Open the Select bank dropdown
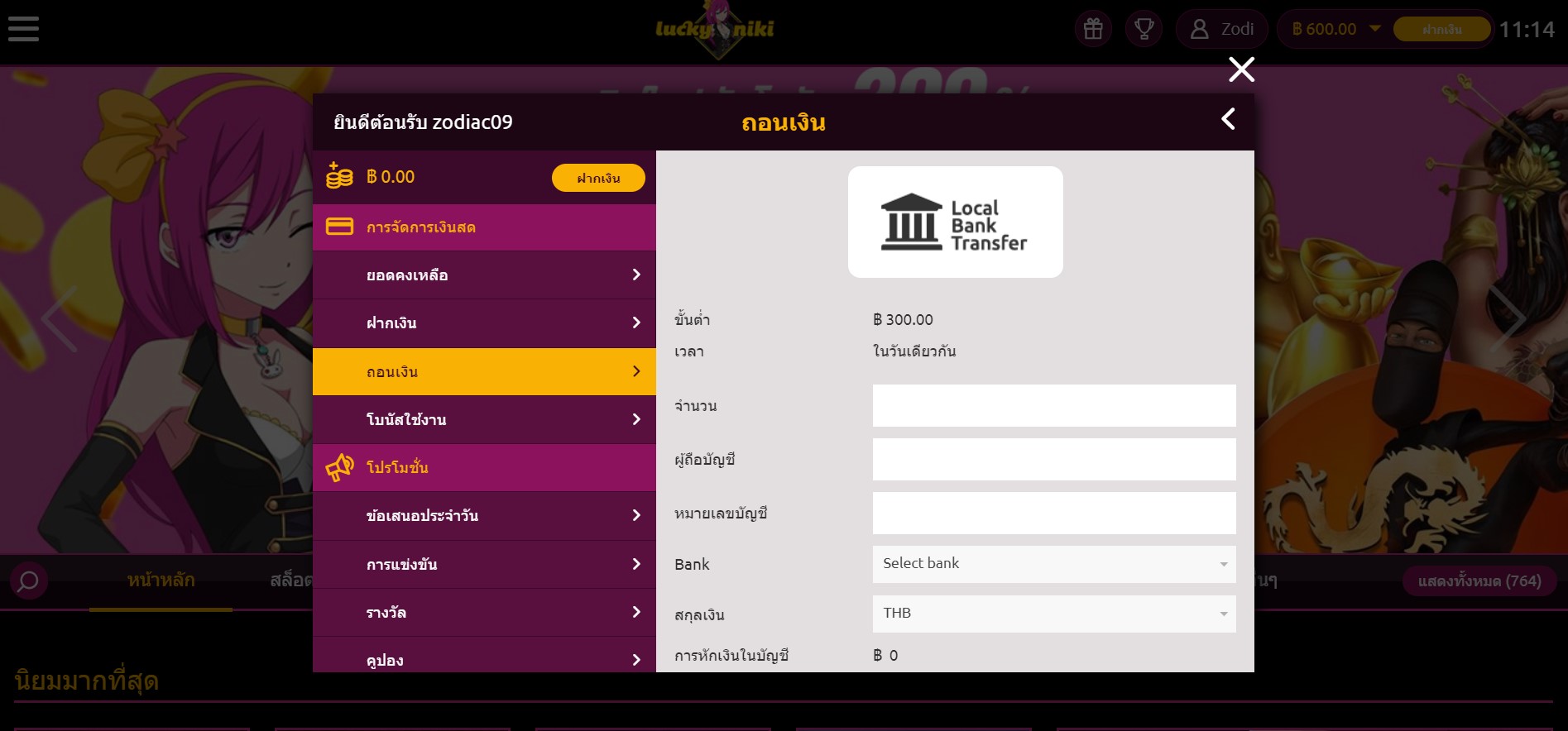The width and height of the screenshot is (1568, 731). coord(1053,564)
